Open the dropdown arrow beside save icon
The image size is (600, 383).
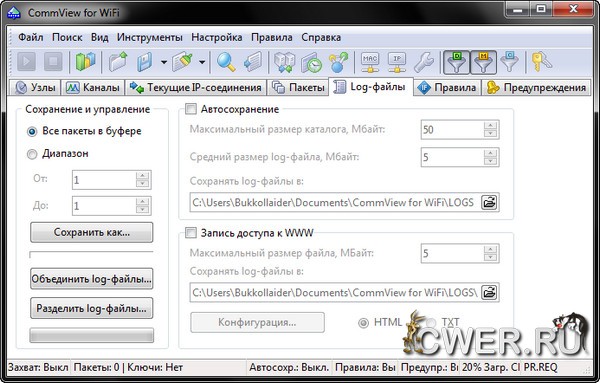coord(163,62)
